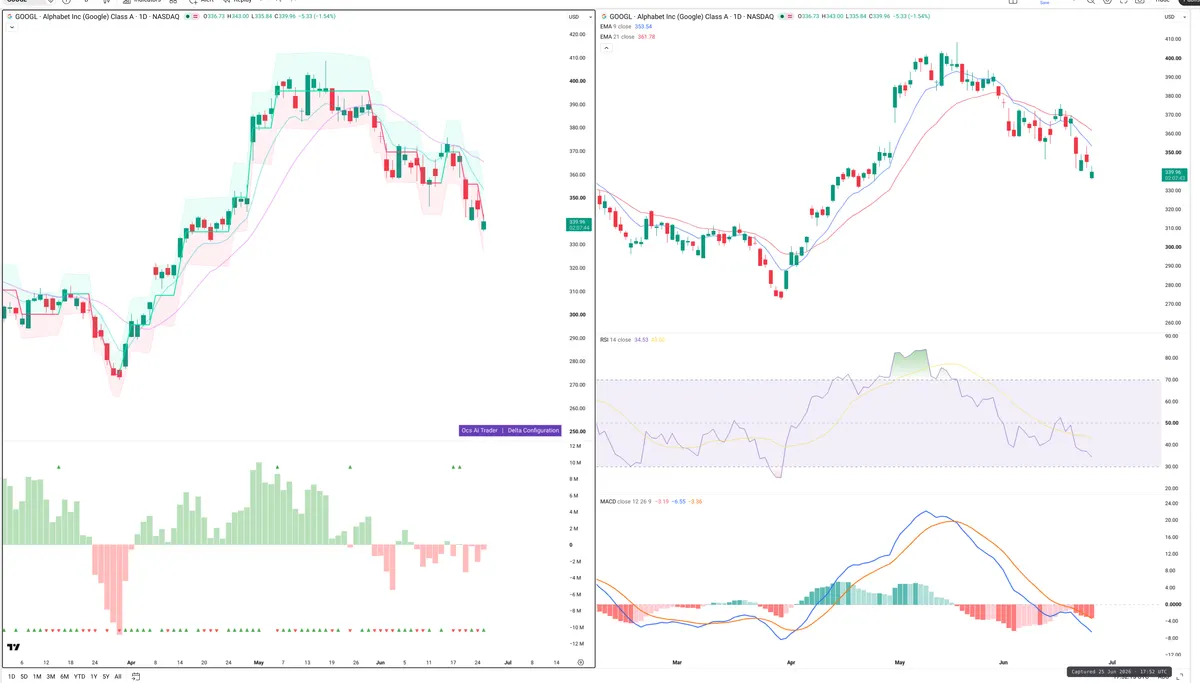Click the Ocs AI Trader button
Screen dimensions: 1200x683
[x=479, y=430]
